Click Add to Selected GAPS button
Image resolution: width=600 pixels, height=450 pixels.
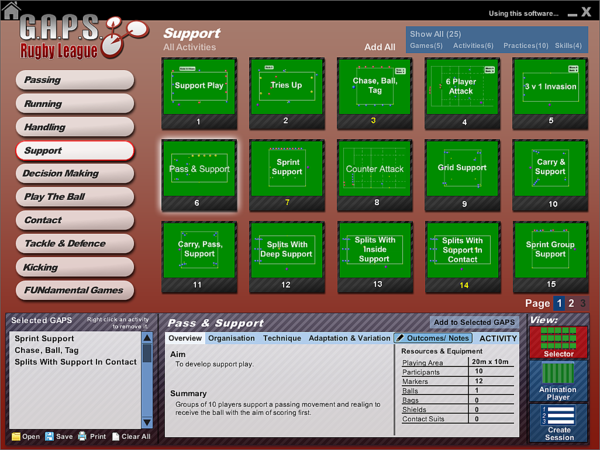click(475, 322)
